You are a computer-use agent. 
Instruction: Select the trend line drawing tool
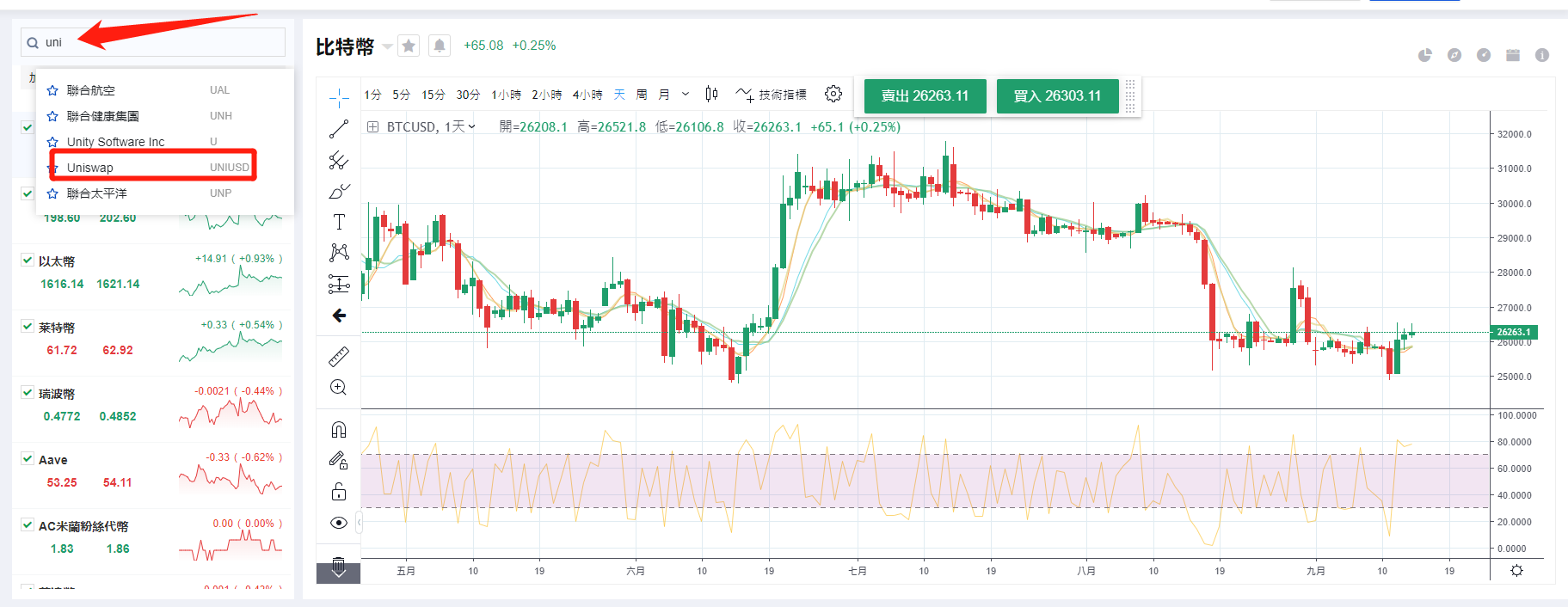(339, 129)
